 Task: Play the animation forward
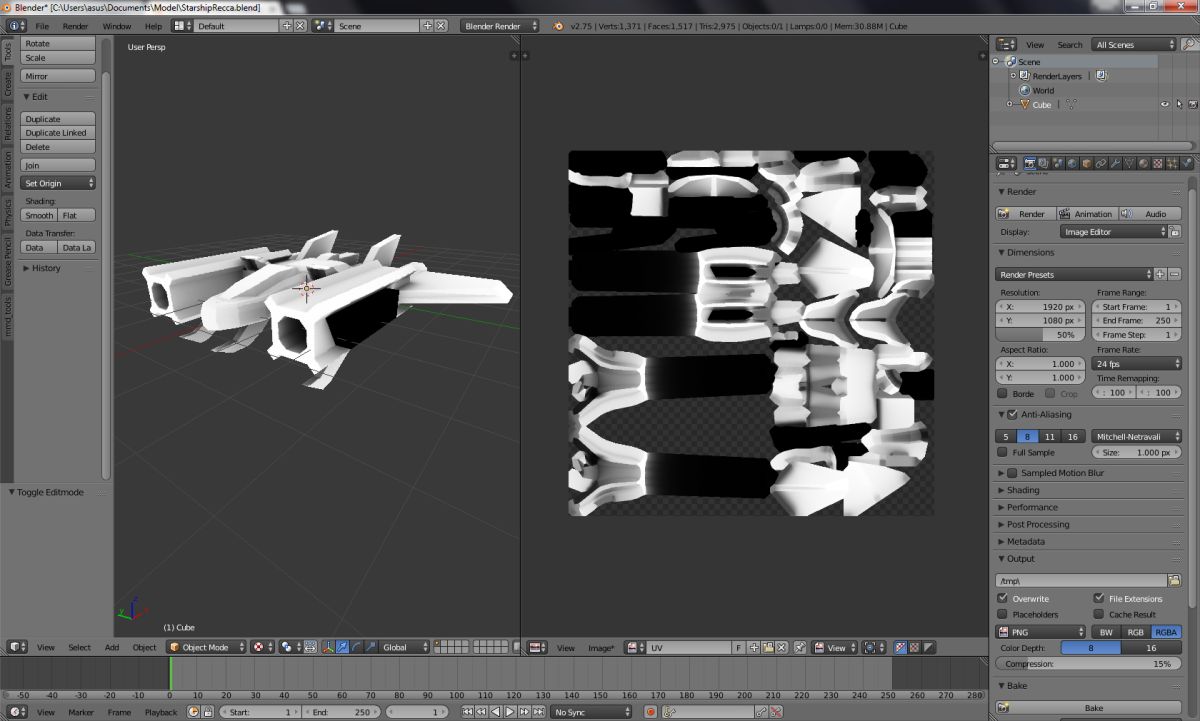pos(509,712)
